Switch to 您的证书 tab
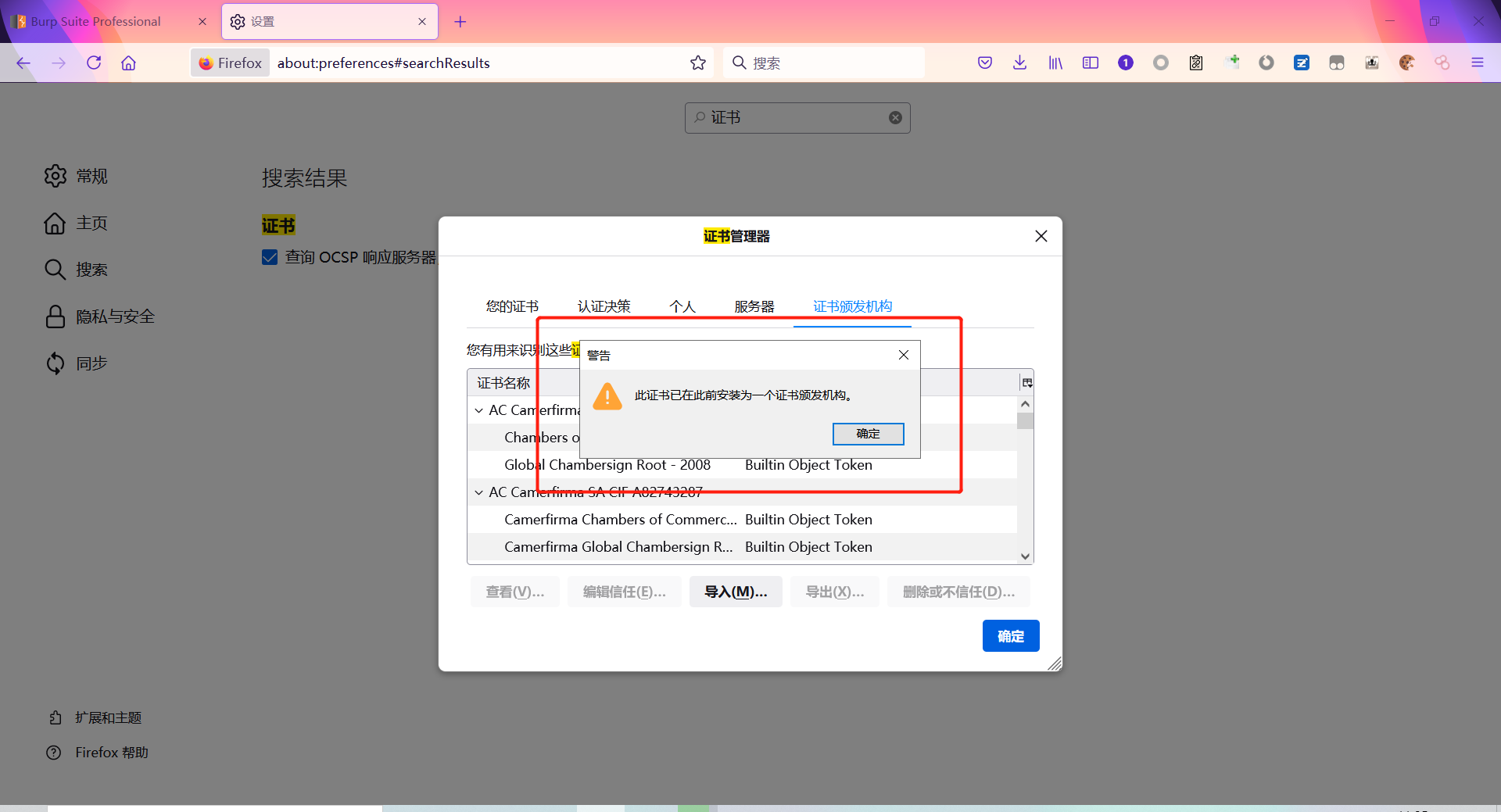 click(x=512, y=306)
